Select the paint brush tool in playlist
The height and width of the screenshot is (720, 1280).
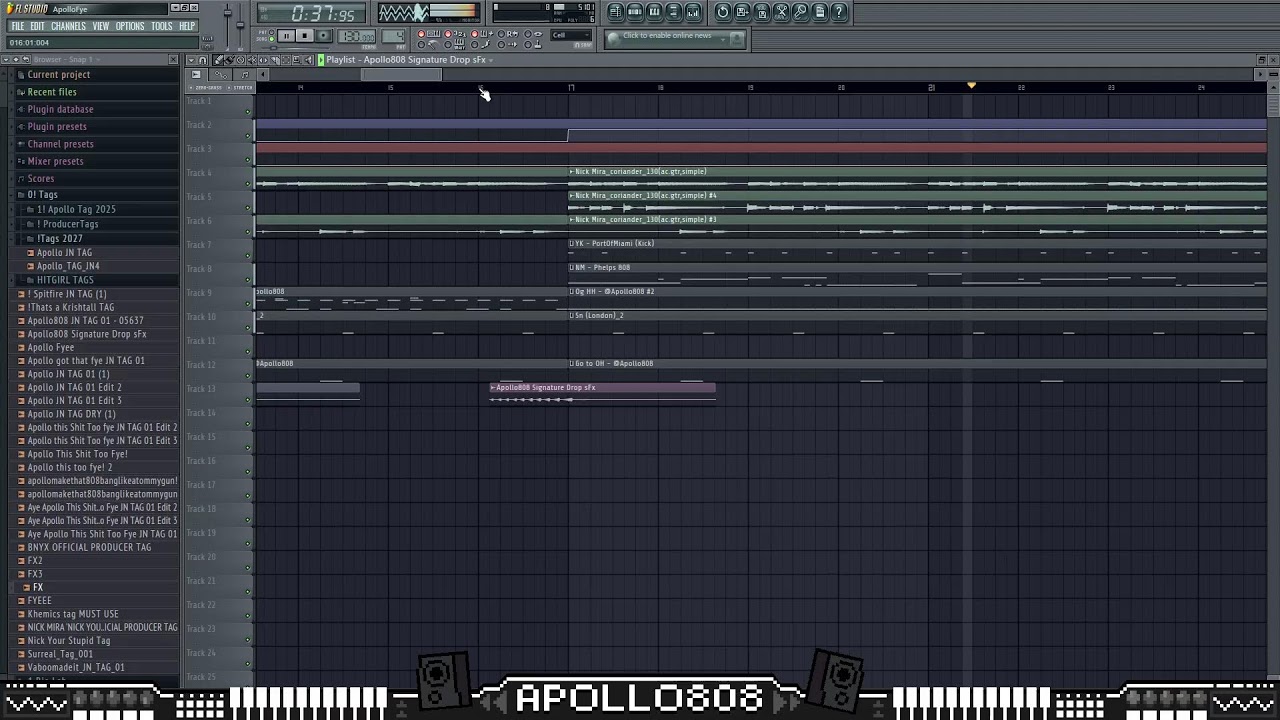coord(229,60)
